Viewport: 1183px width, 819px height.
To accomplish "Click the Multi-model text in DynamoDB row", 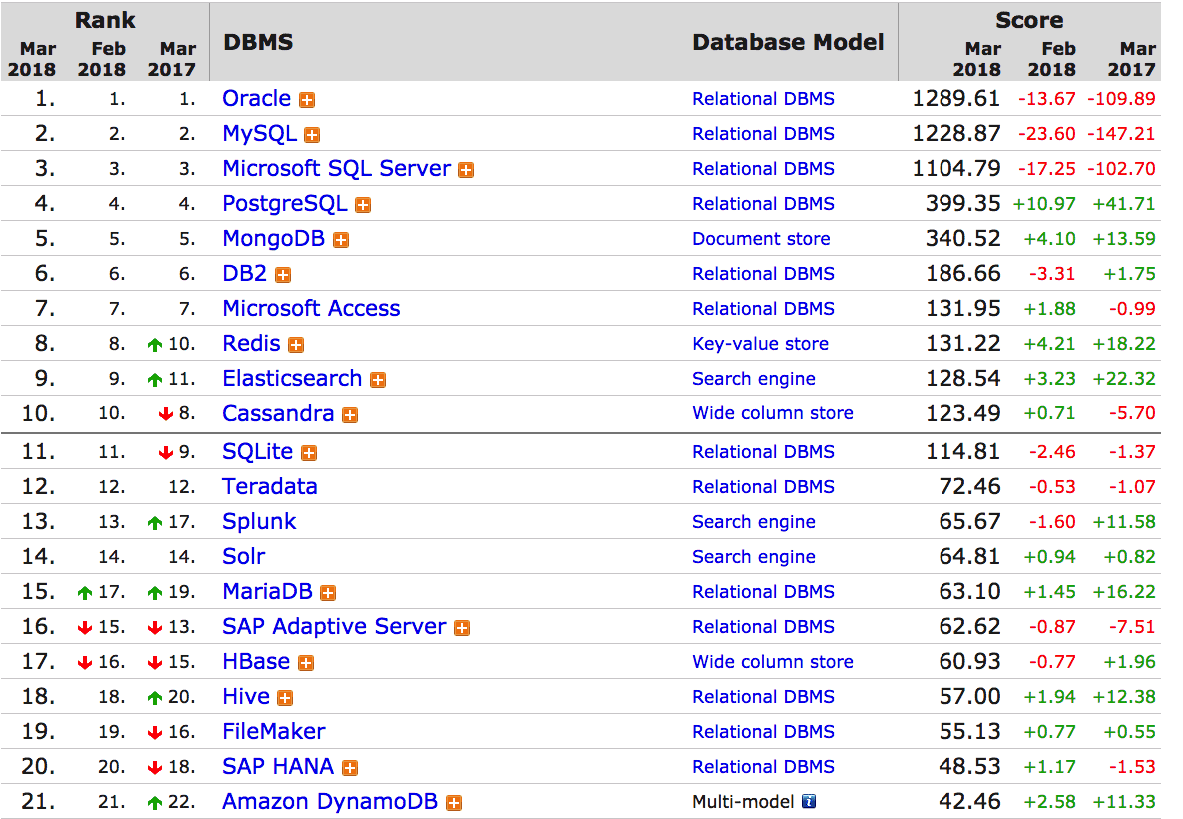I will [743, 802].
